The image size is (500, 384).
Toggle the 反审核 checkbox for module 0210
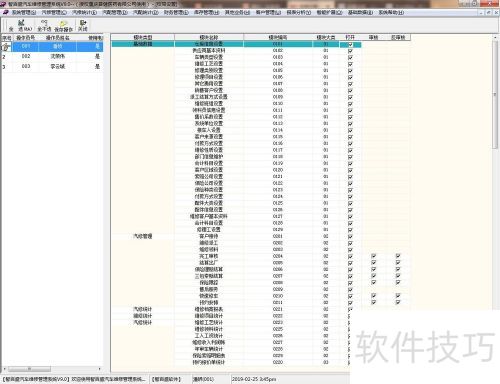pos(398,296)
